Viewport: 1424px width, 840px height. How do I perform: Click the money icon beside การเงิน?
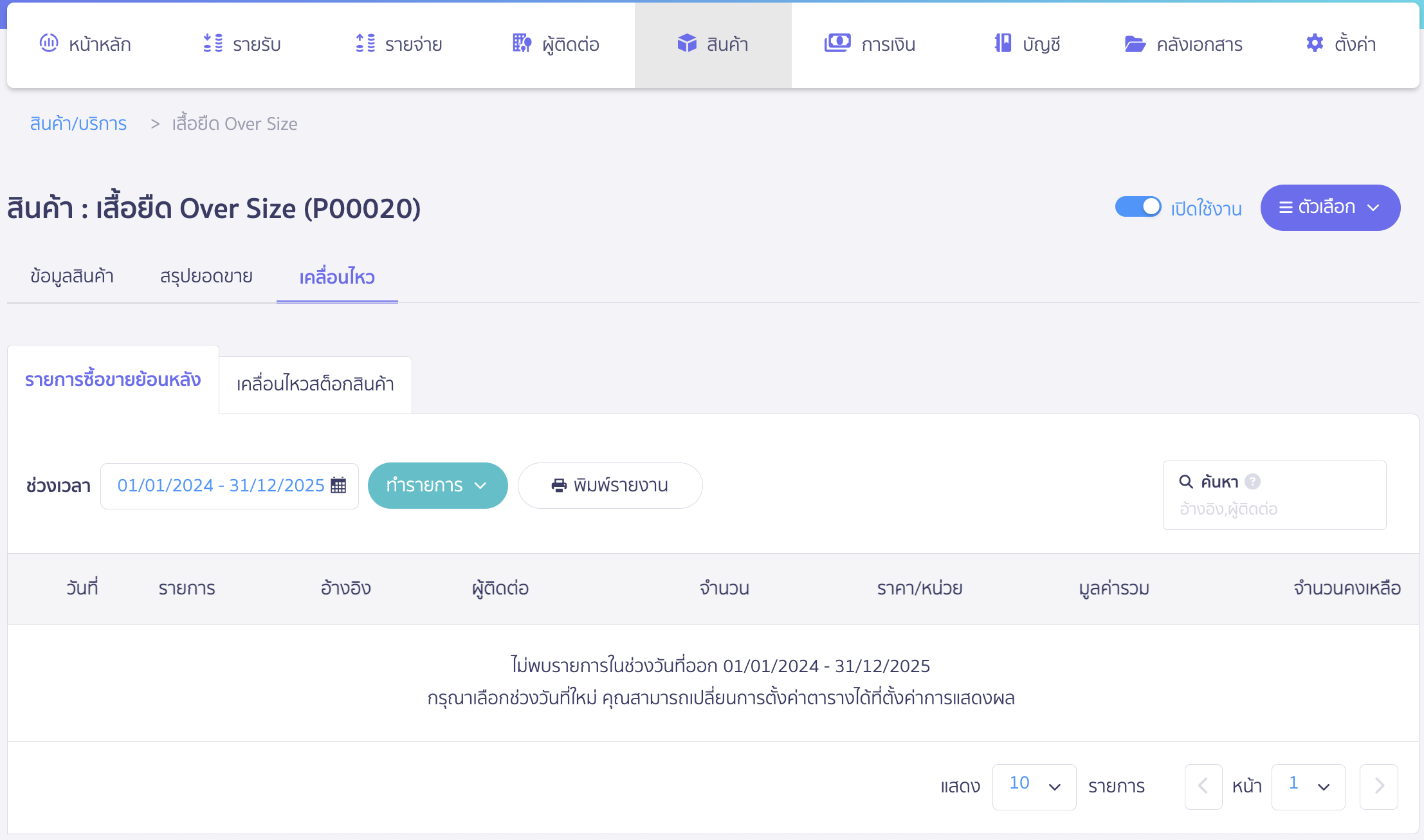837,43
